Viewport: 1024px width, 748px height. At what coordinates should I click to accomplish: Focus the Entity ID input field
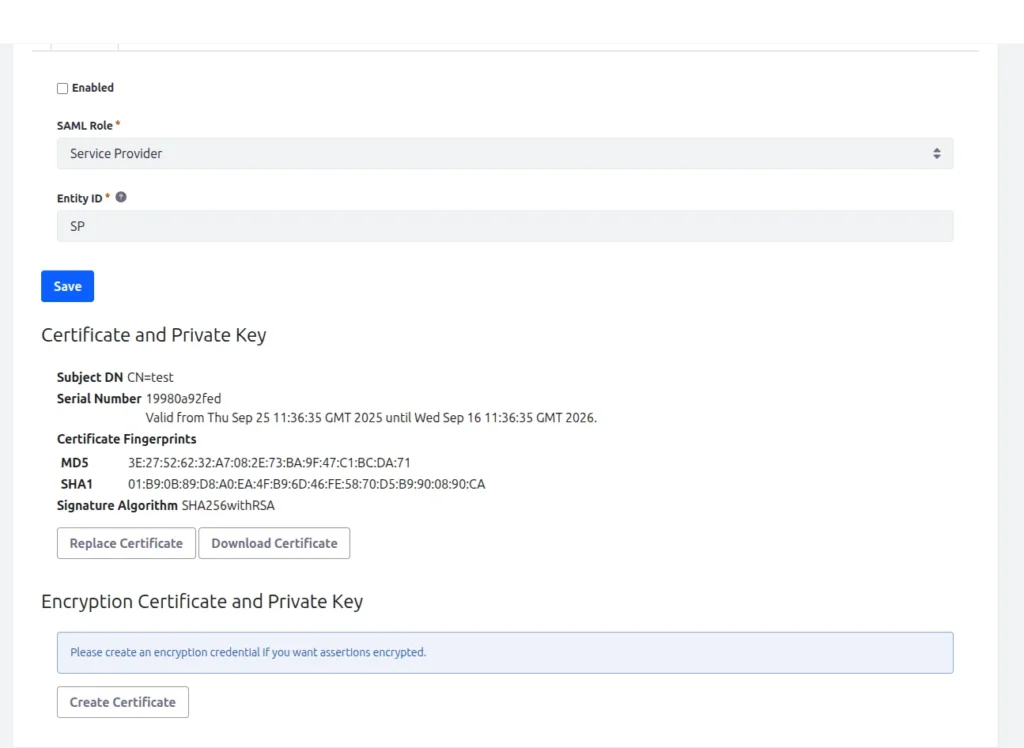coord(504,226)
